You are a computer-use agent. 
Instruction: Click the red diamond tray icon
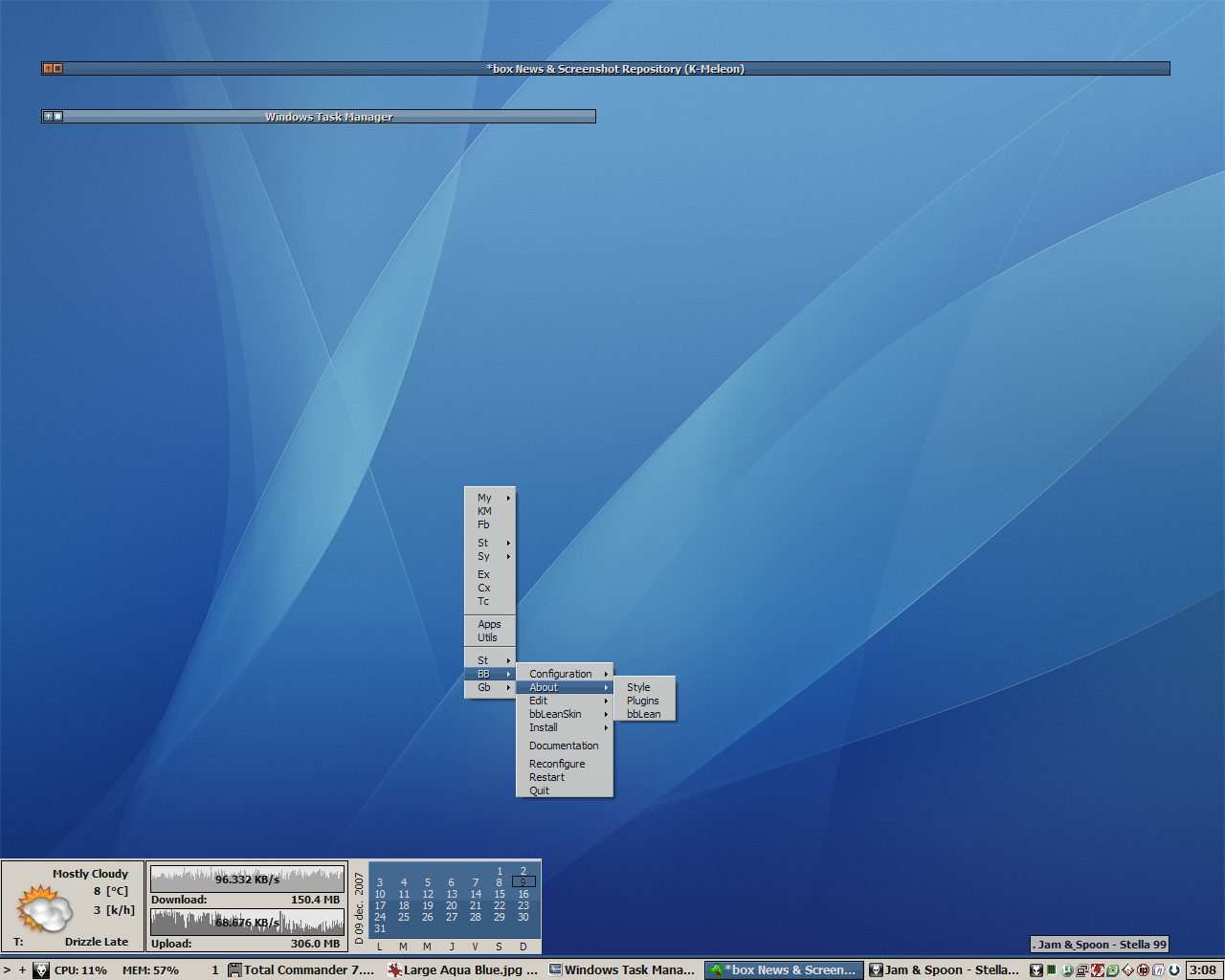1127,969
